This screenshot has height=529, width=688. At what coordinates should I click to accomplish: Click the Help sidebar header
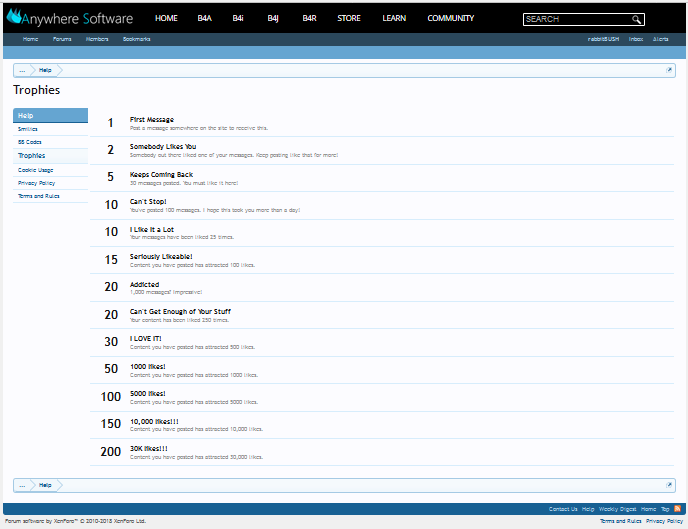50,115
